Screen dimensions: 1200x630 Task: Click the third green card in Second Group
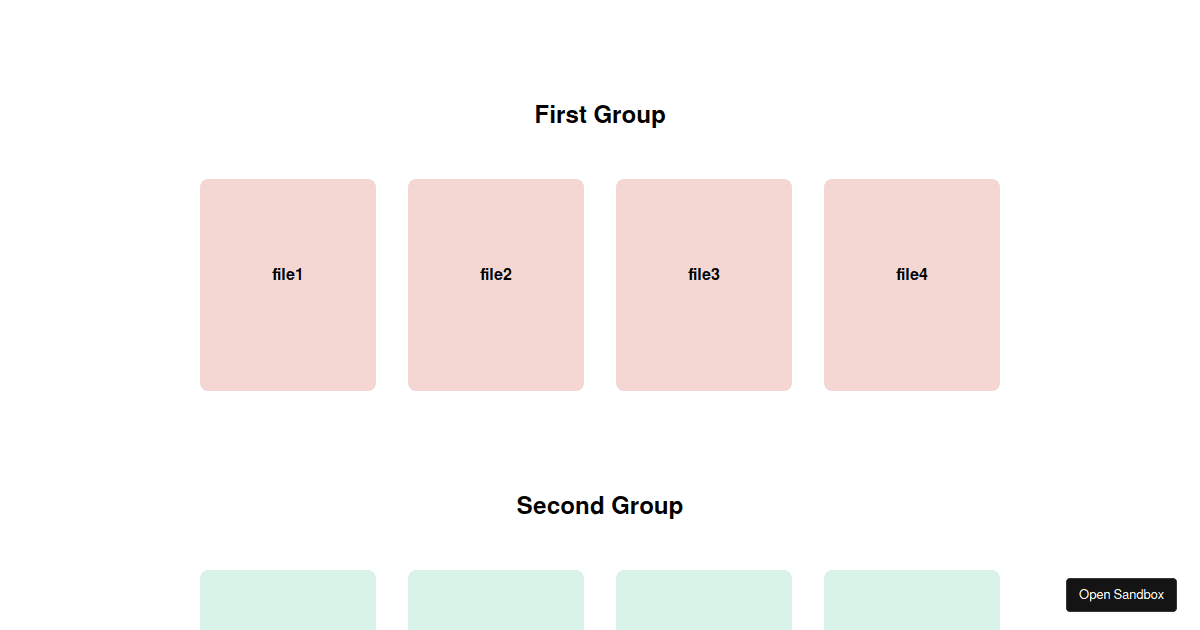click(704, 600)
